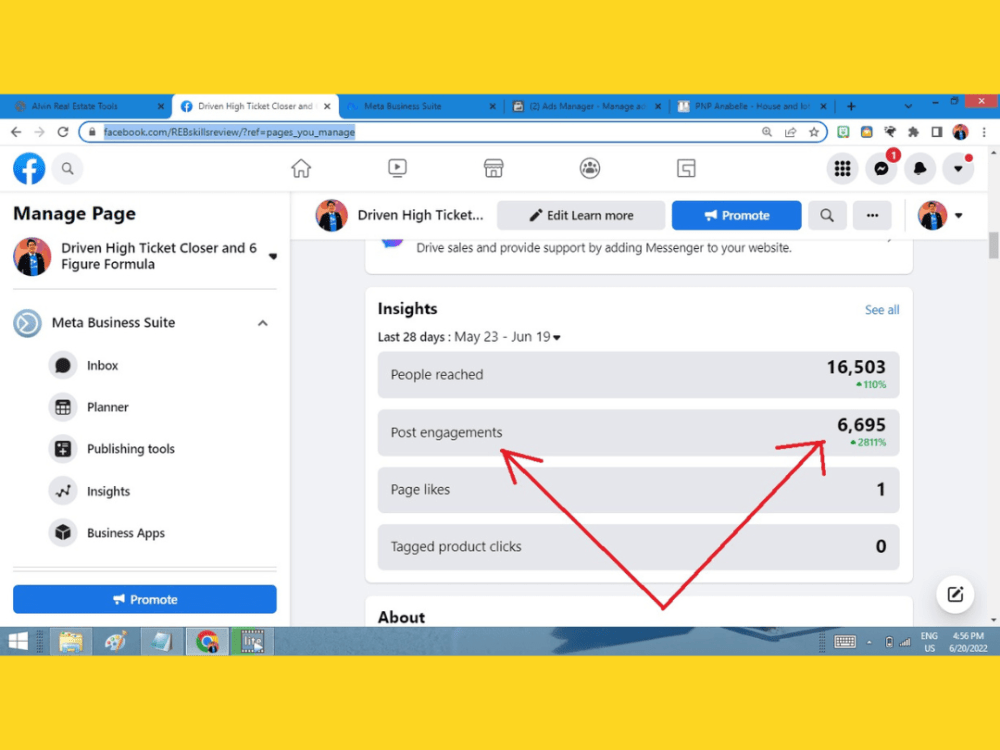Open Publishing tools in sidebar
Screen dimensions: 1000x750
pos(130,449)
